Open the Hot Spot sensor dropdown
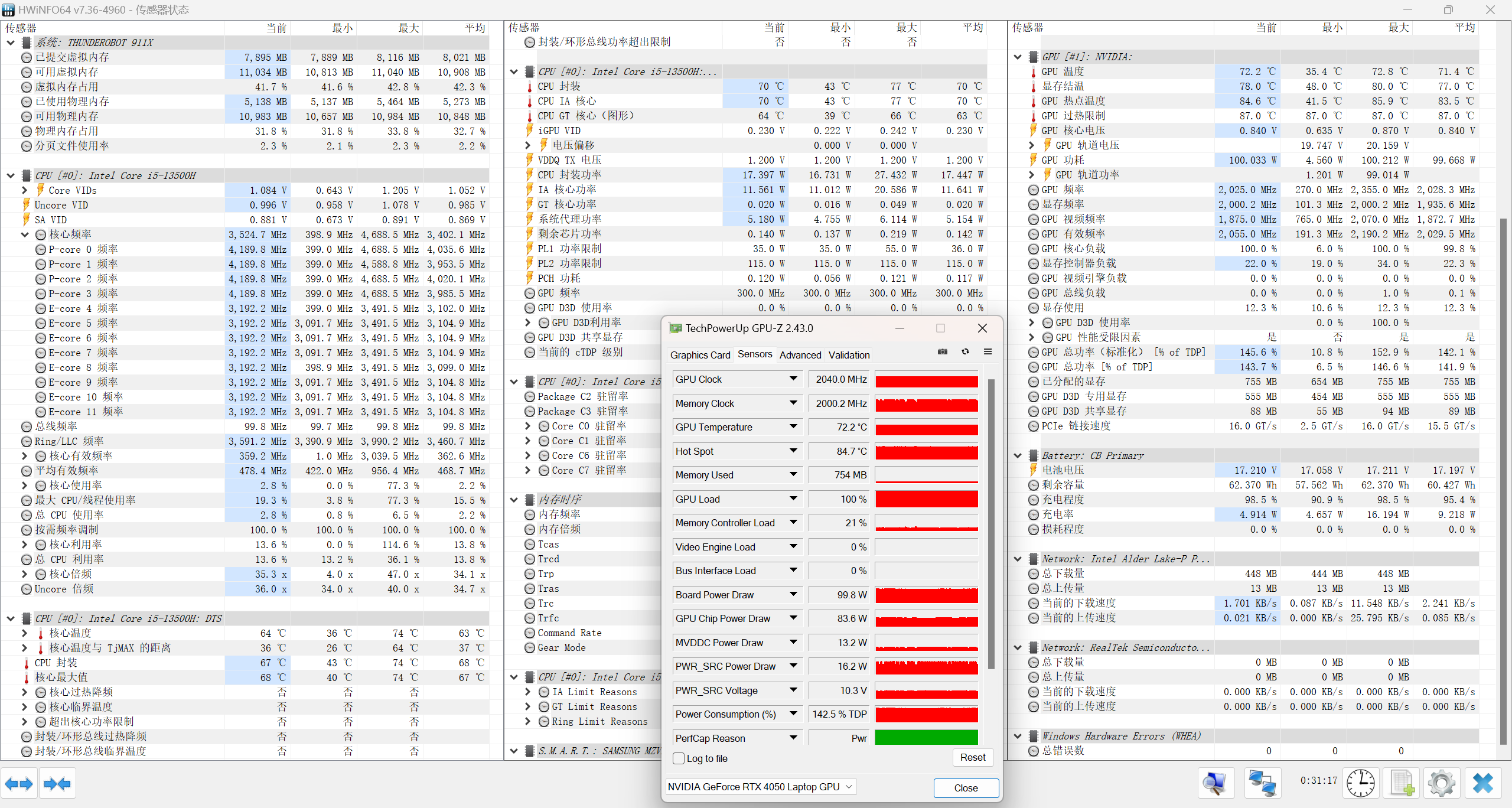The width and height of the screenshot is (1512, 808). 793,451
